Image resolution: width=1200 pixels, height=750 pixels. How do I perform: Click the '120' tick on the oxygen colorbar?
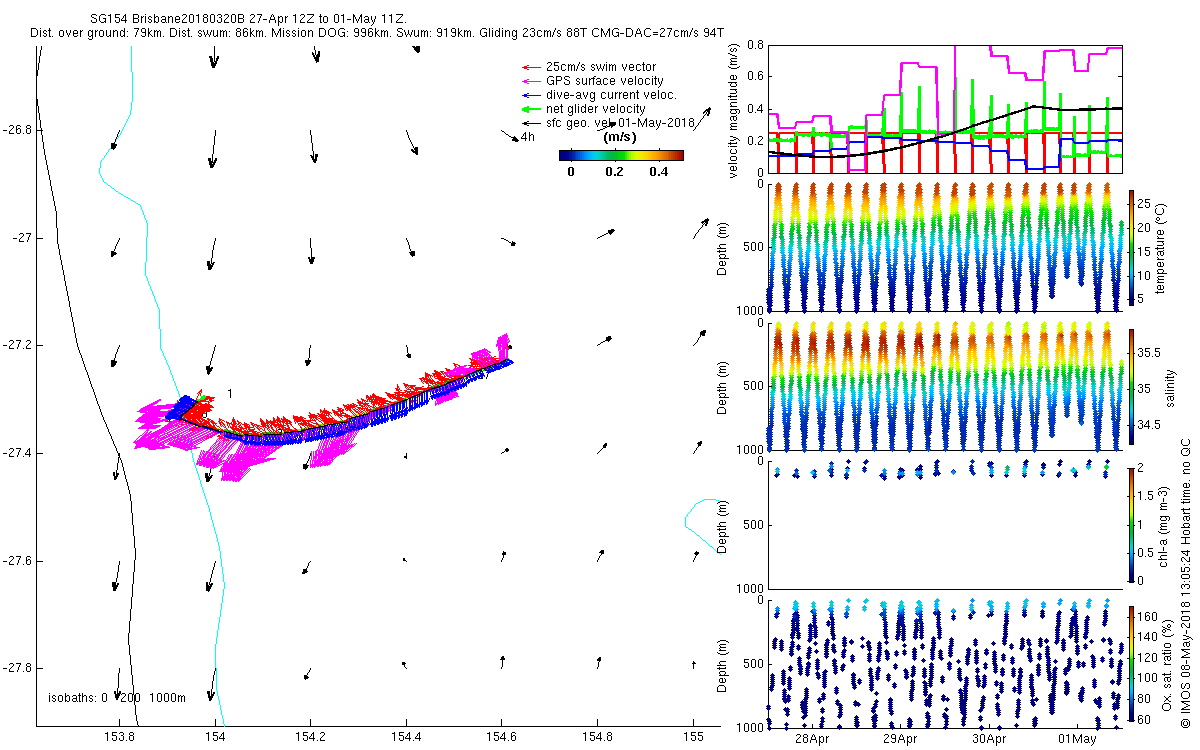[1149, 657]
